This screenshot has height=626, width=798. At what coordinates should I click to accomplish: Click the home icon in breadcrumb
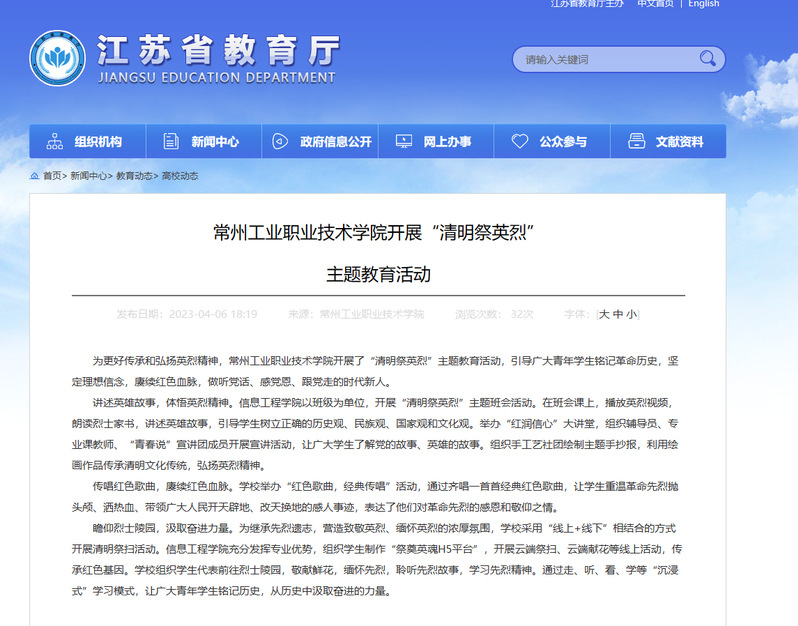point(34,176)
